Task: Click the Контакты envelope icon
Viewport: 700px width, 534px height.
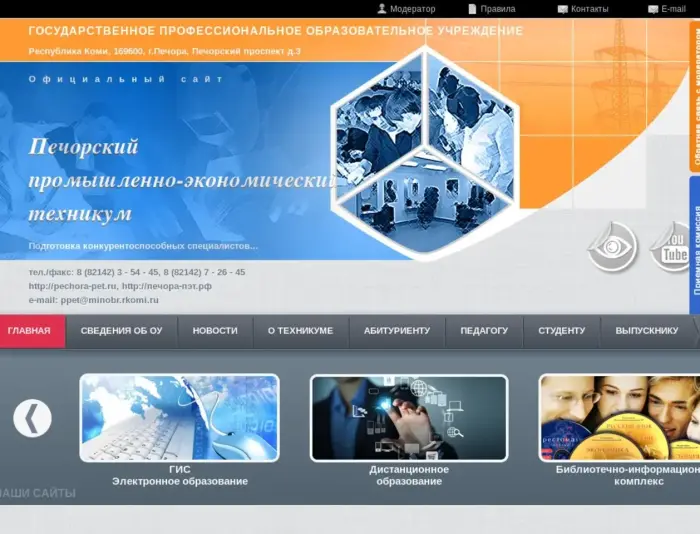Action: coord(562,9)
